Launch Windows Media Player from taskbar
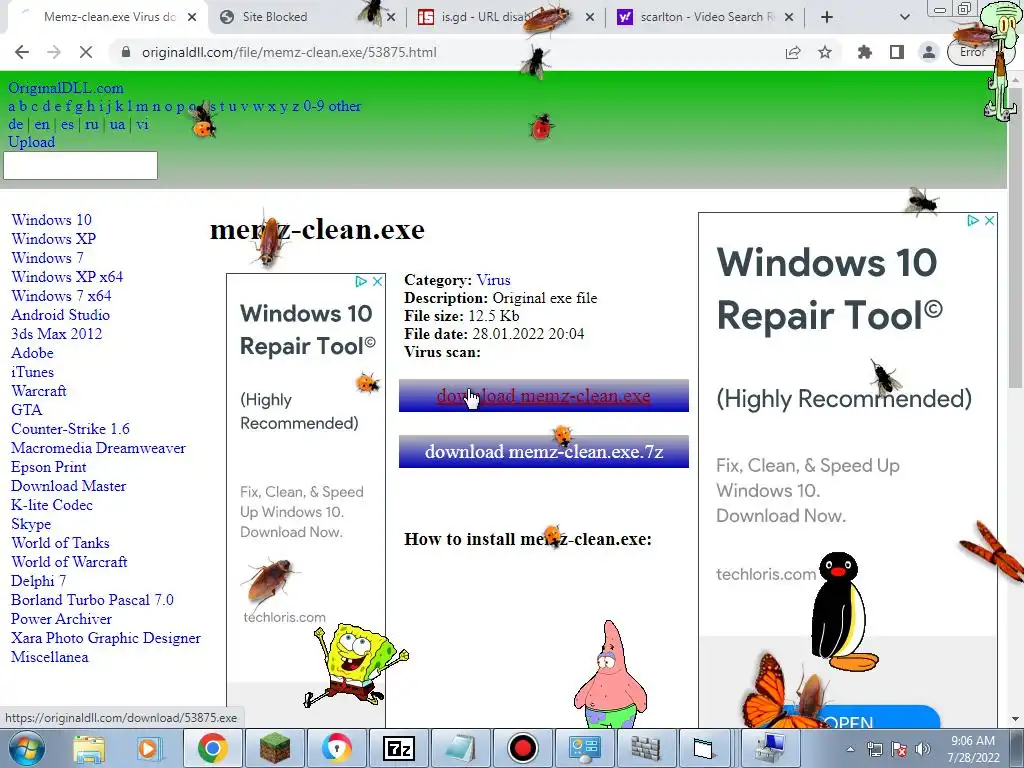 click(x=148, y=749)
